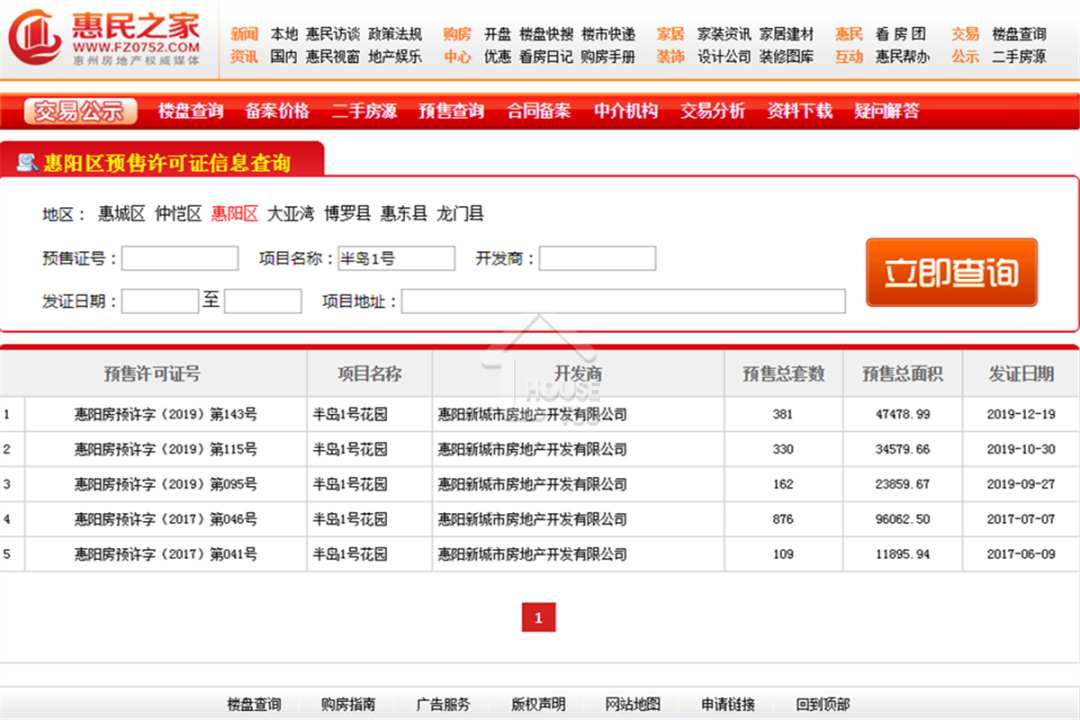The width and height of the screenshot is (1080, 720).
Task: Open the footer 版权声明 link
Action: pyautogui.click(x=538, y=704)
